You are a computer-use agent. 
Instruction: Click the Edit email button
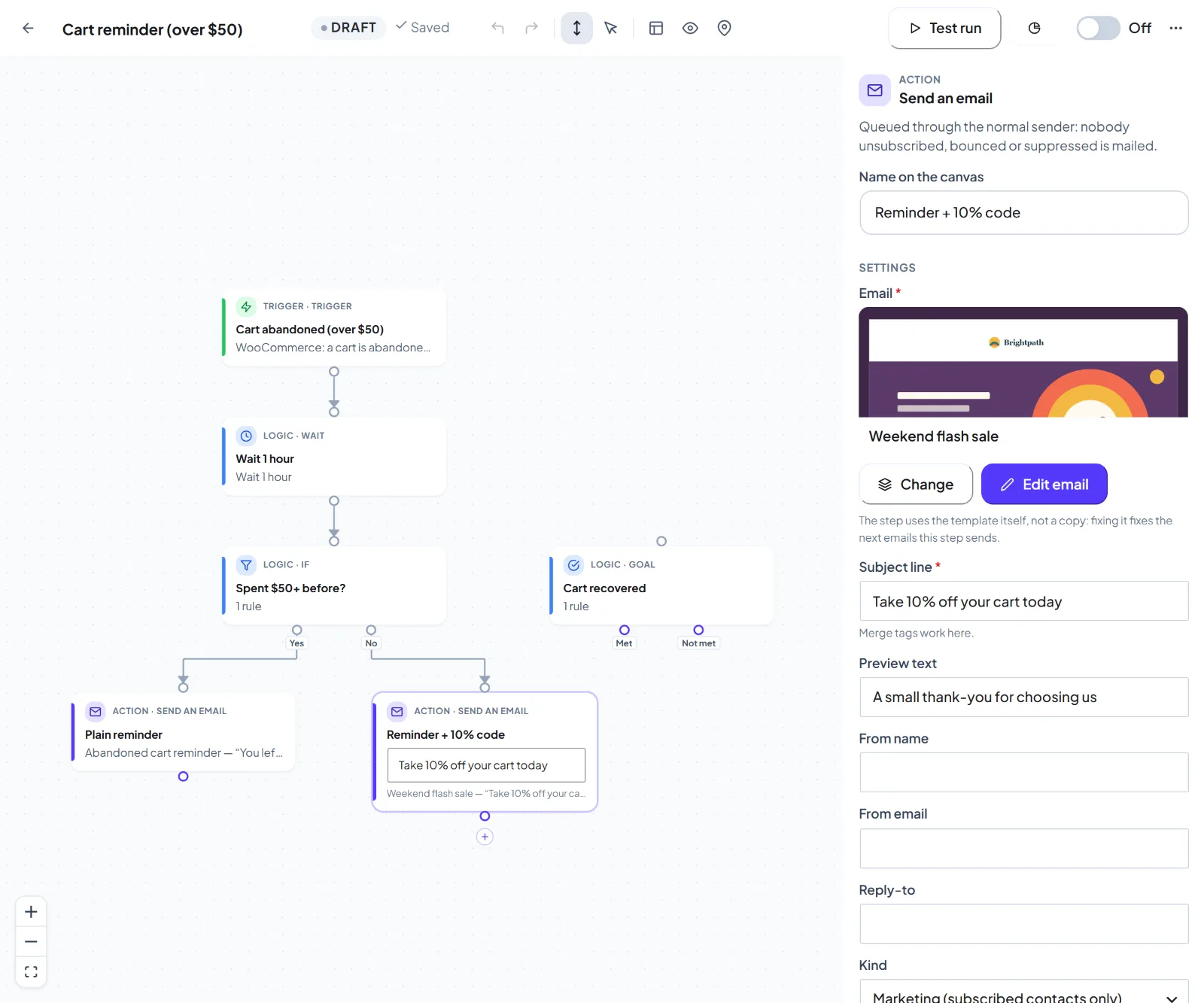(1044, 484)
